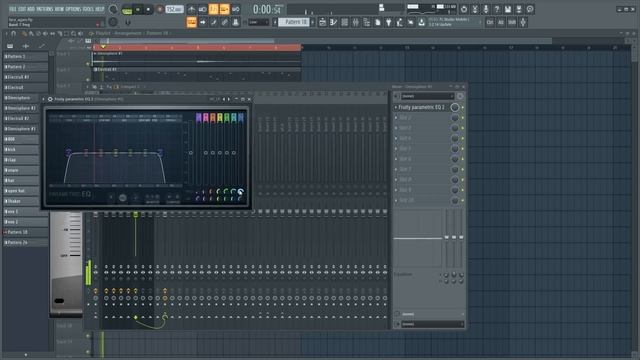
Task: Open the mixer output dropdown at bottom
Action: click(433, 324)
